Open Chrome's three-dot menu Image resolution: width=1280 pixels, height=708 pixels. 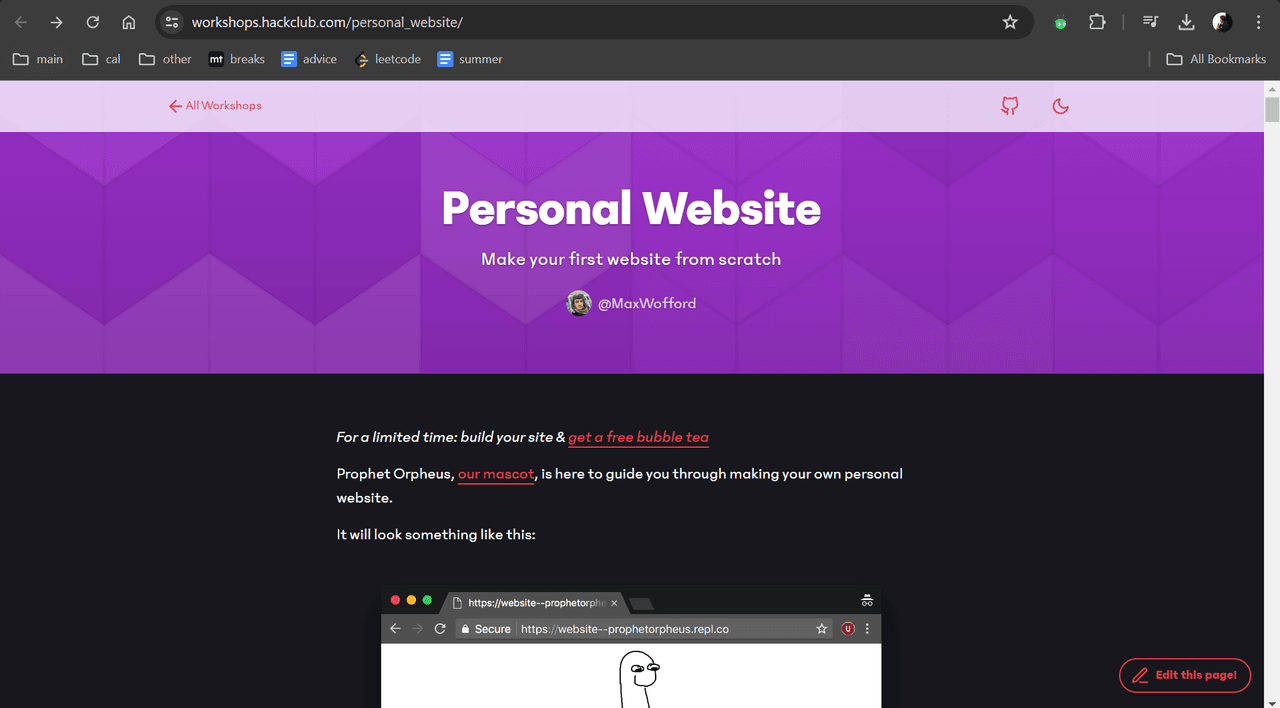point(1258,22)
